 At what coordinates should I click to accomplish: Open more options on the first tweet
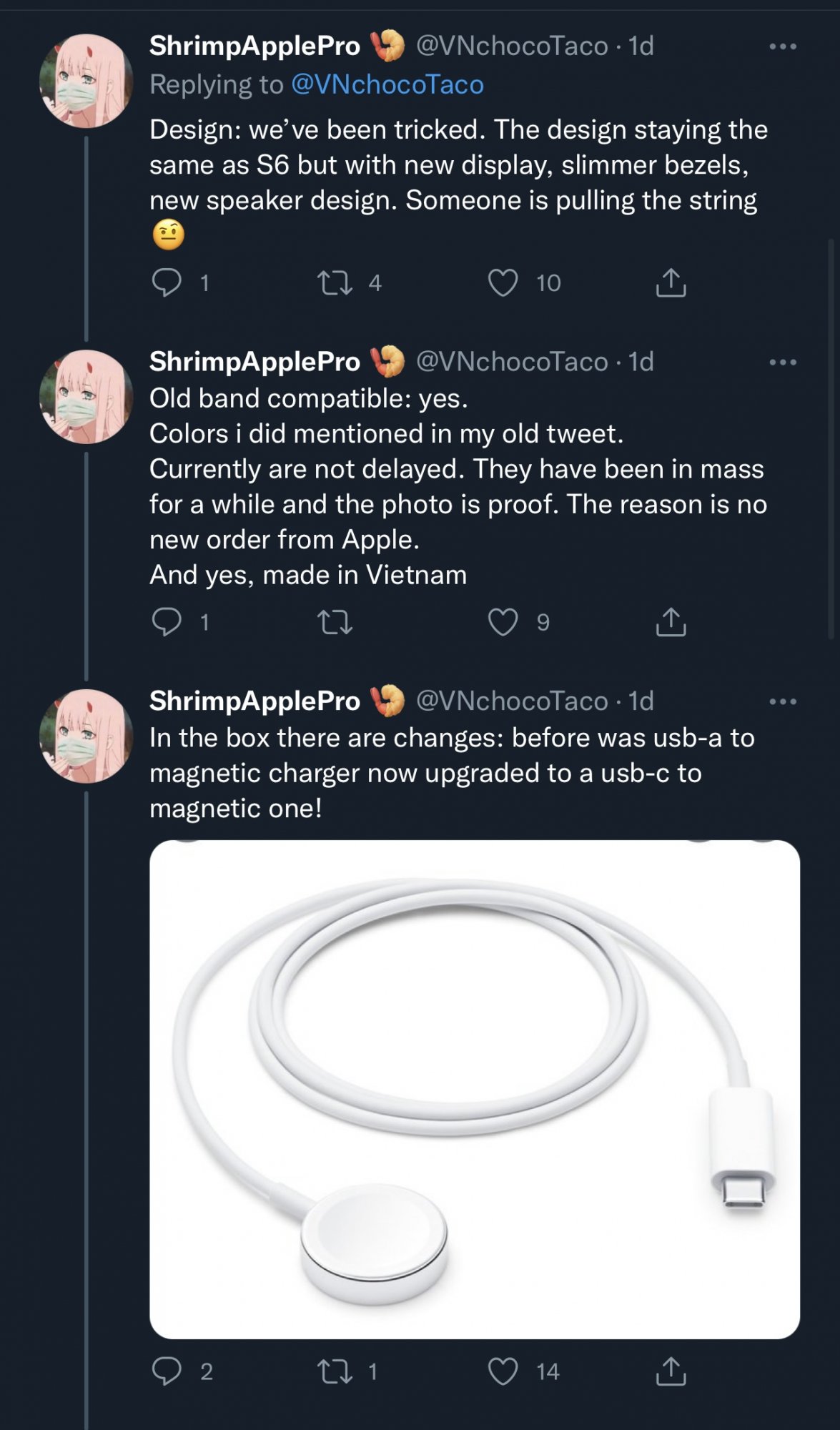click(783, 46)
